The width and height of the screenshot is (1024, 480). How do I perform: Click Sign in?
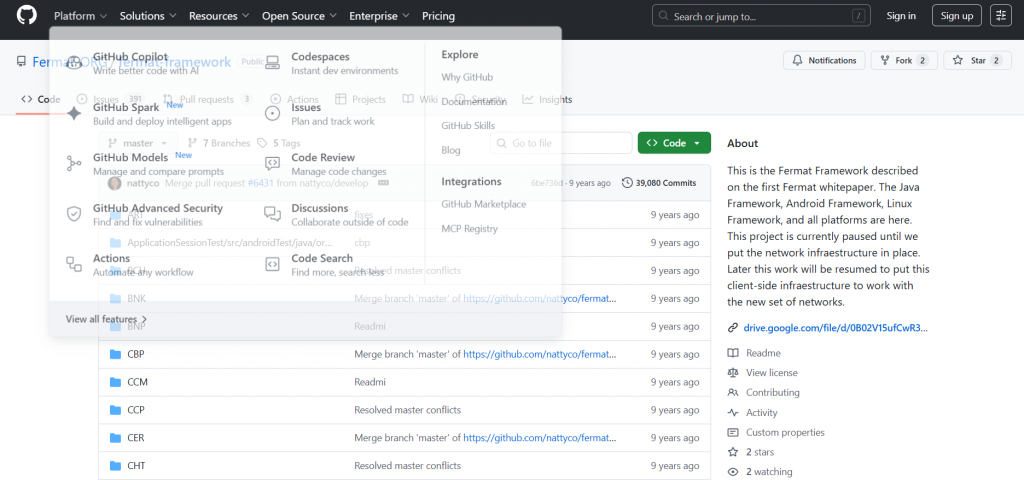click(901, 16)
